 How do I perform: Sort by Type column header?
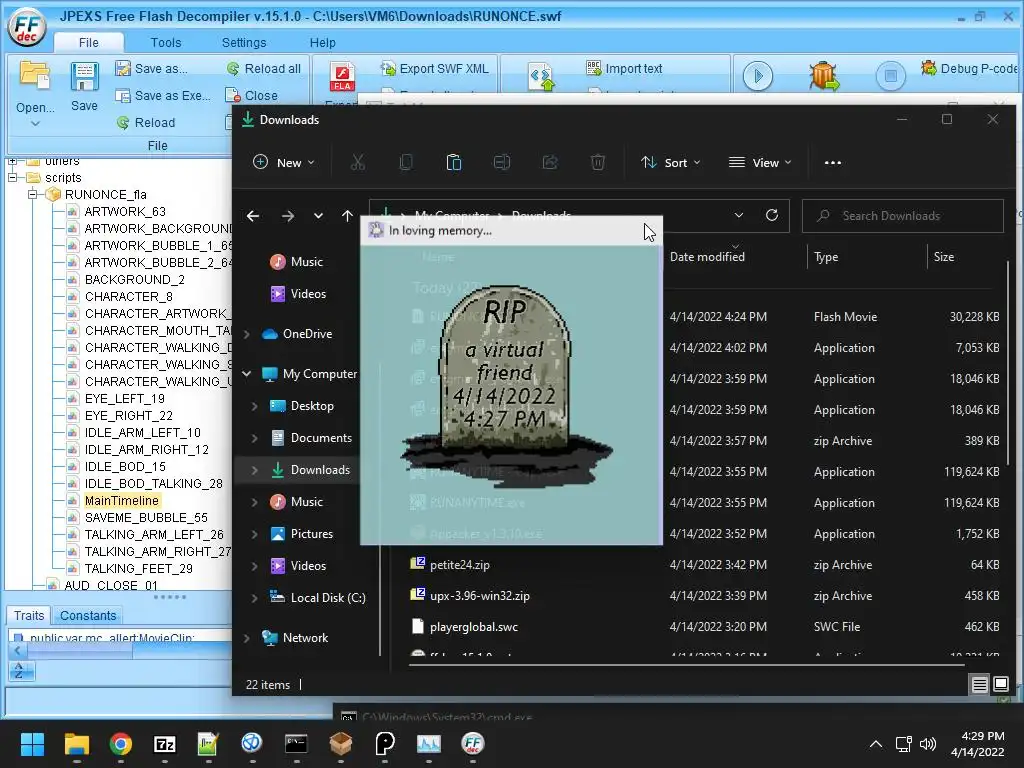pos(826,257)
